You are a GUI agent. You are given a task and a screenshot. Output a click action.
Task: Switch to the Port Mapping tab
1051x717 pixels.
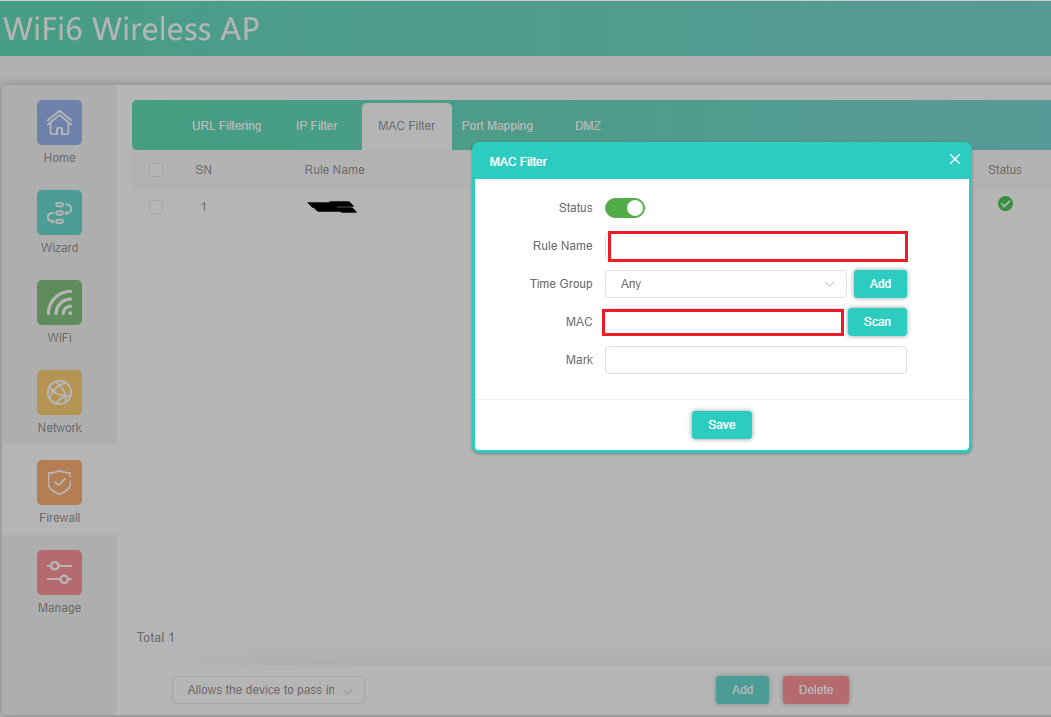[x=497, y=126]
